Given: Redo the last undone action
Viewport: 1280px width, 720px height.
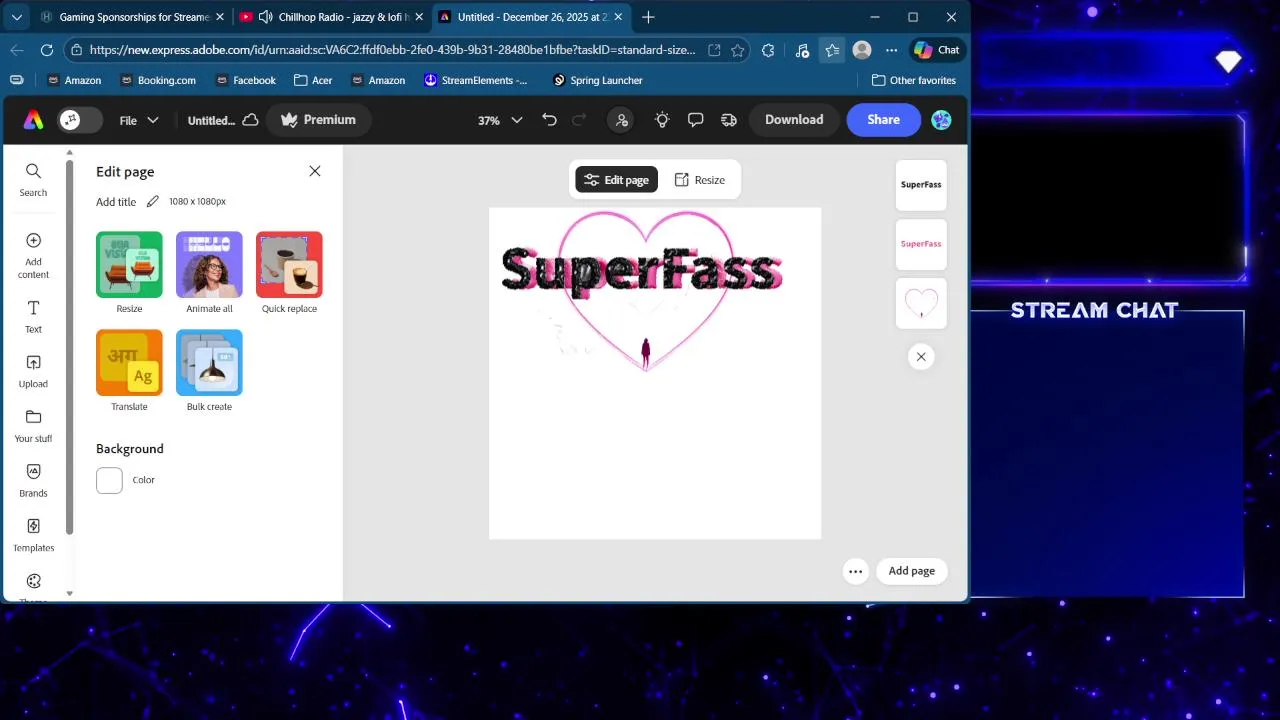Looking at the screenshot, I should point(579,120).
